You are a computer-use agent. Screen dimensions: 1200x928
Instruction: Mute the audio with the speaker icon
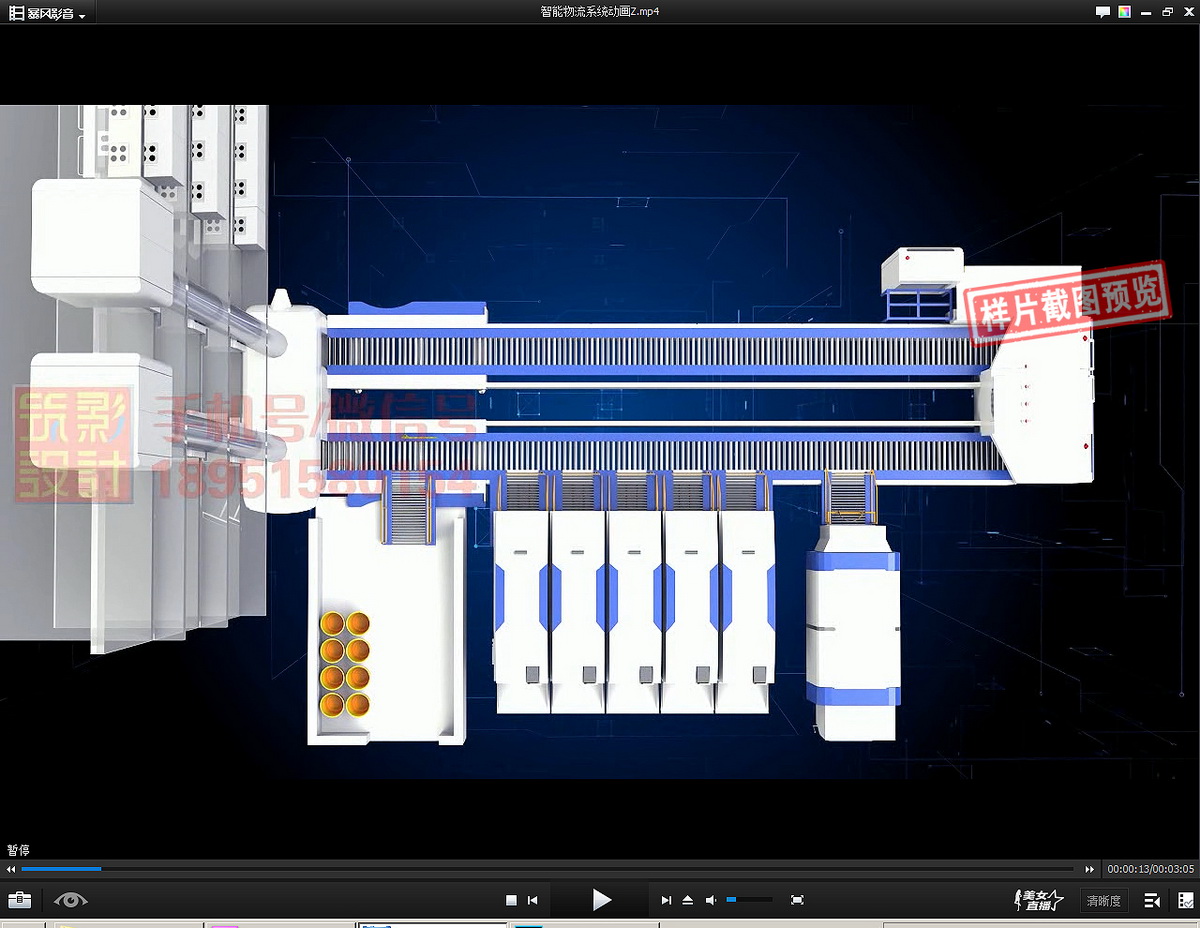pyautogui.click(x=711, y=900)
